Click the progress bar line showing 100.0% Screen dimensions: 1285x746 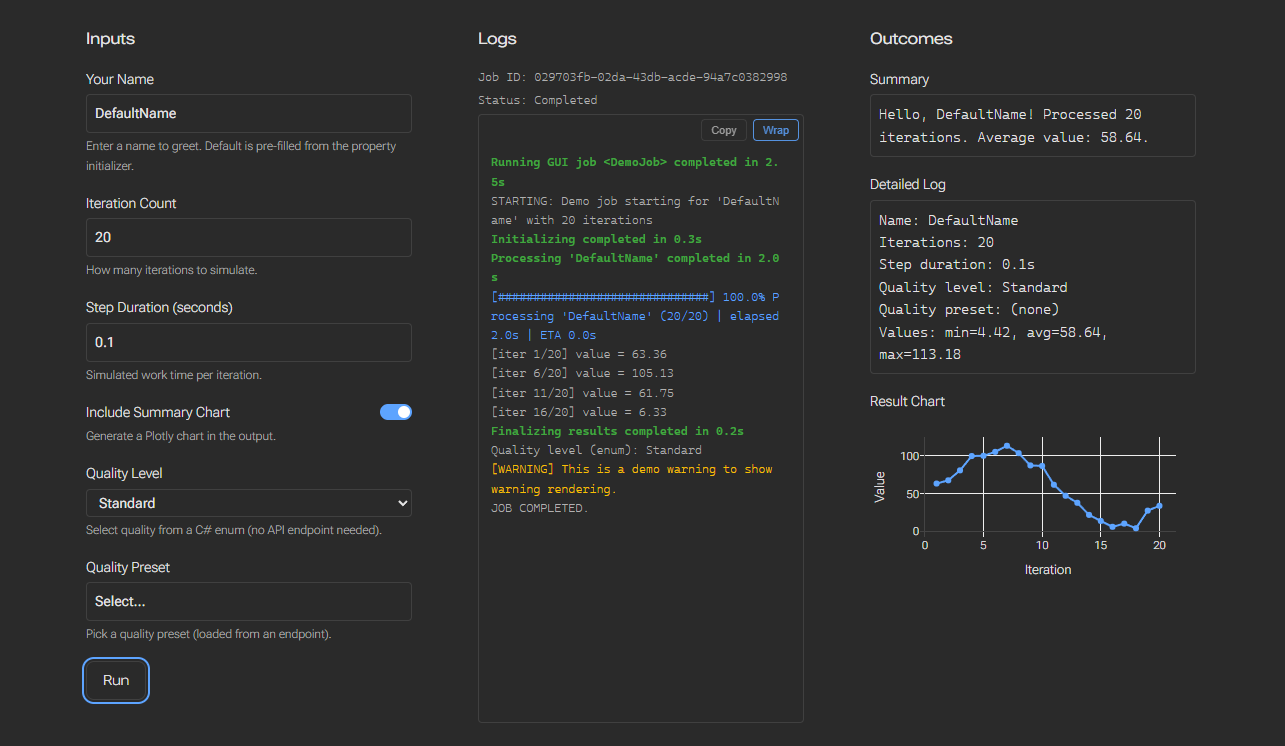click(635, 316)
